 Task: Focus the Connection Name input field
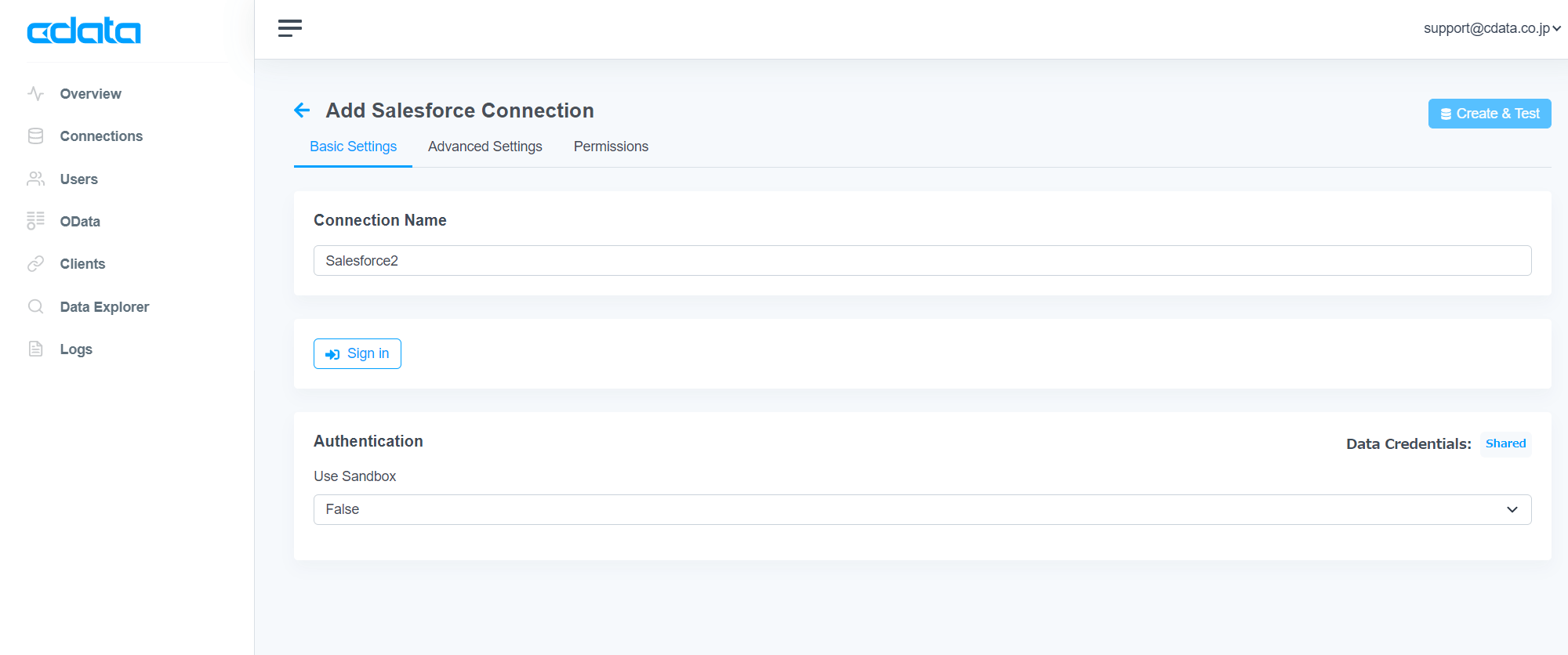tap(922, 261)
